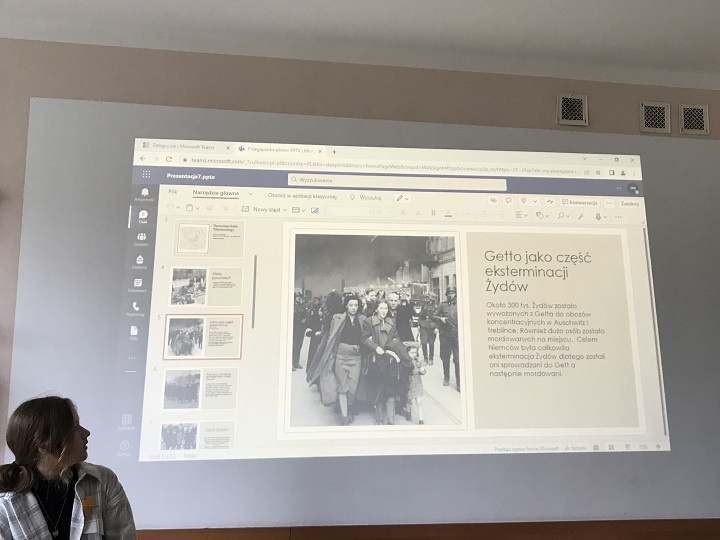720x540 pixels.
Task: Select slide 6 thumbnail
Action: pyautogui.click(x=200, y=388)
